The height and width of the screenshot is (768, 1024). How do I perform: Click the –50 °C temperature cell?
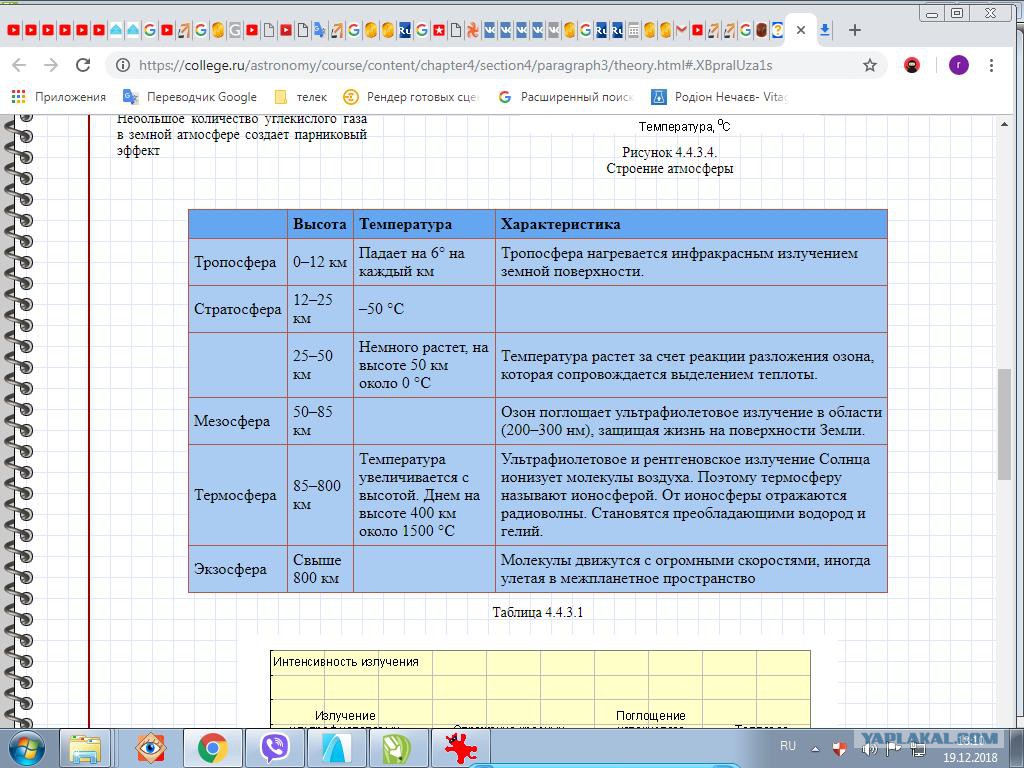coord(424,309)
